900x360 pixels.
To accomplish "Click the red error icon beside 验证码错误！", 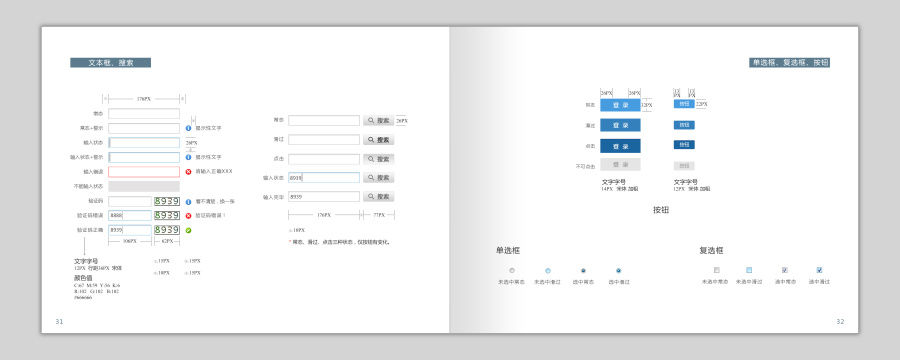I will [188, 216].
